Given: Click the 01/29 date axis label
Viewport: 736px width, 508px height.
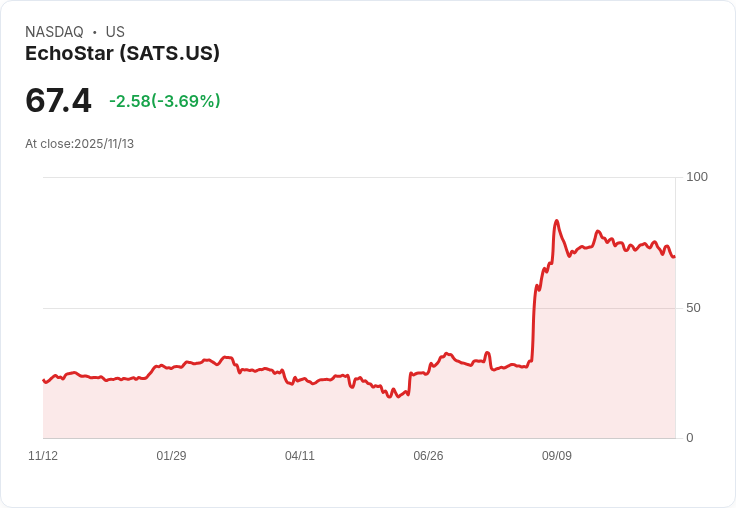Looking at the screenshot, I should pos(171,455).
